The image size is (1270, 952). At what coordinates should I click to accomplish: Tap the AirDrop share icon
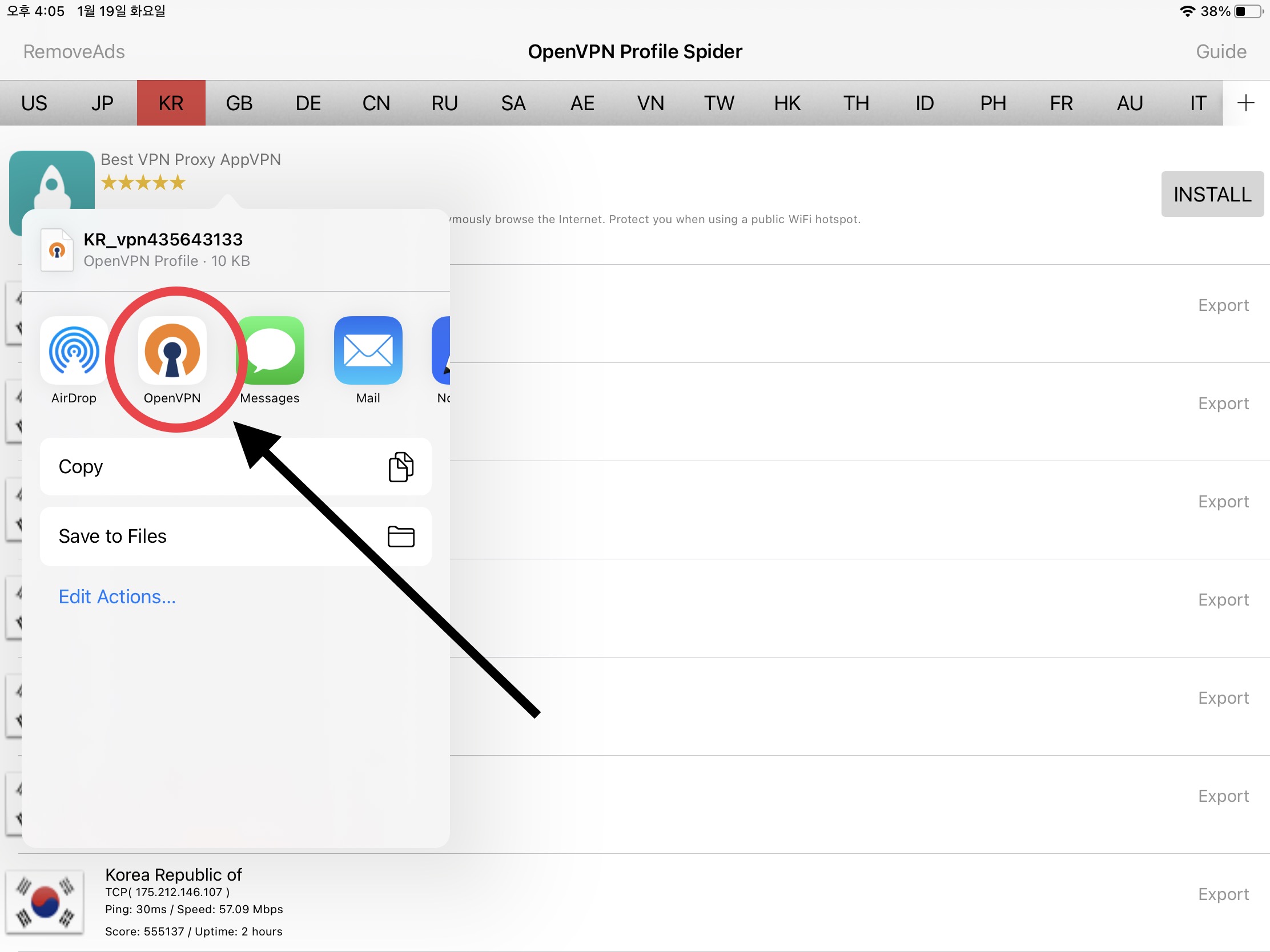coord(74,350)
